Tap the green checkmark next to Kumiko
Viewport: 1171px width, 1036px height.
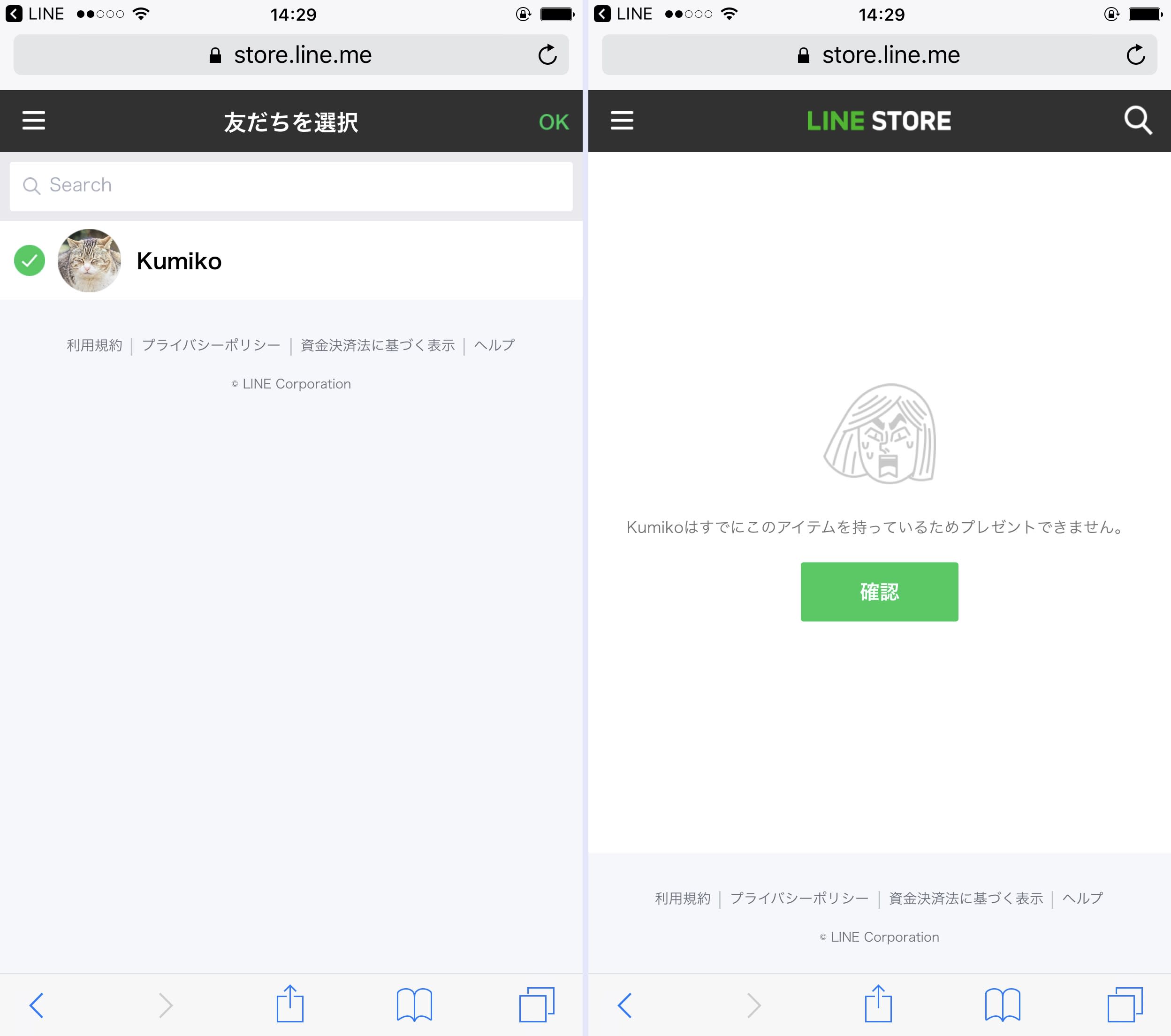pyautogui.click(x=29, y=261)
